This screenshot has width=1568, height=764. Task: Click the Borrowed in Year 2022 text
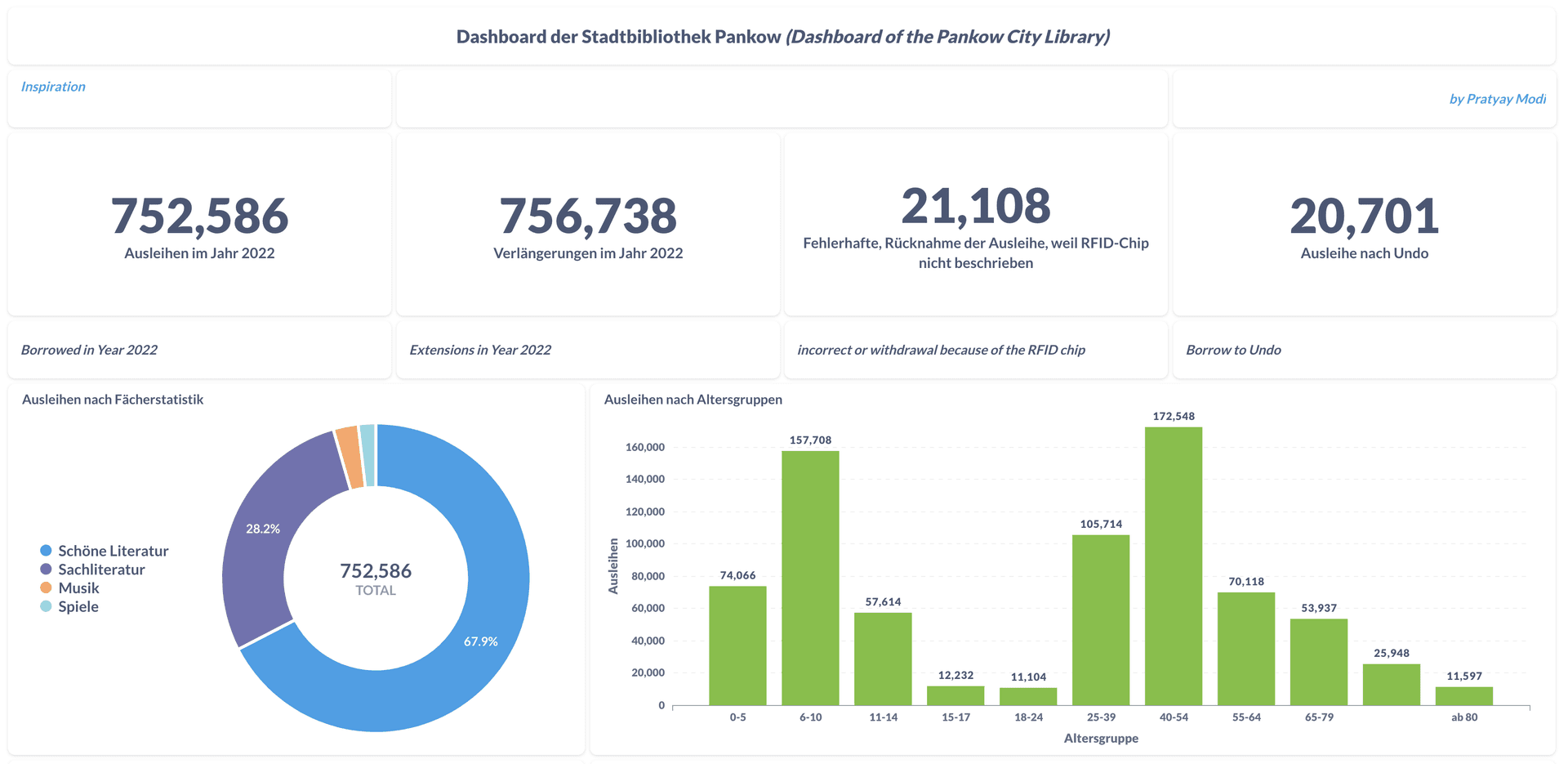(89, 350)
